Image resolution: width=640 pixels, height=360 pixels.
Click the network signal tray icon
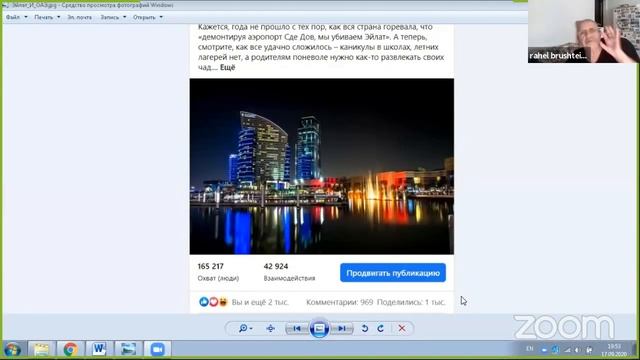pos(567,350)
